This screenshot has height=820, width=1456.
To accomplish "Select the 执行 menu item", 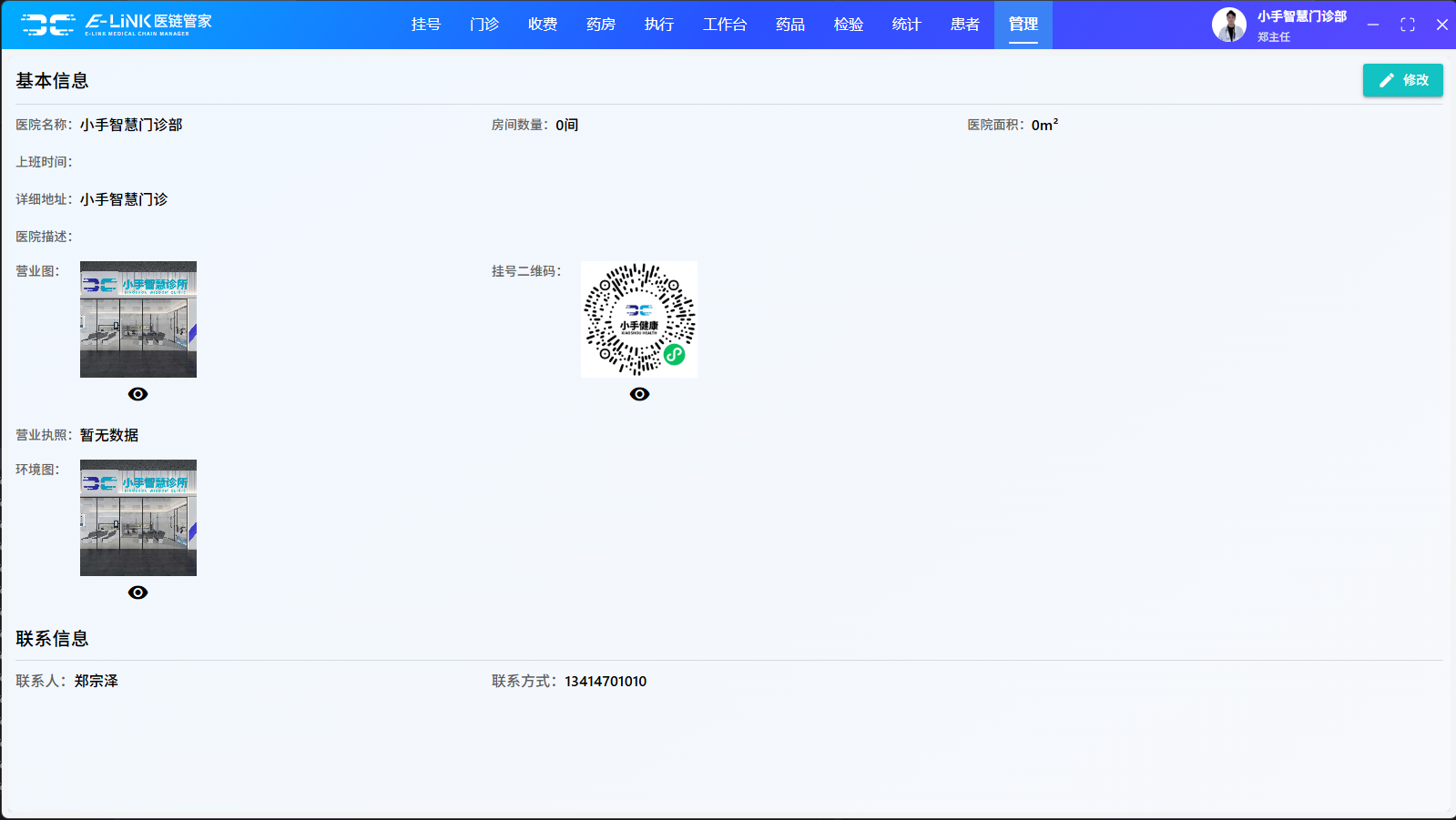I will (658, 25).
